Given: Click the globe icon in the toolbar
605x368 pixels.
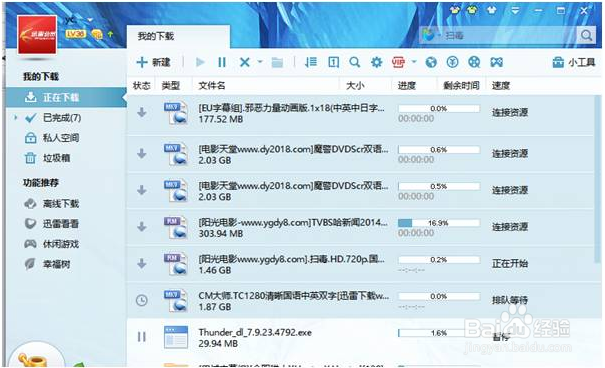Looking at the screenshot, I should point(431,62).
